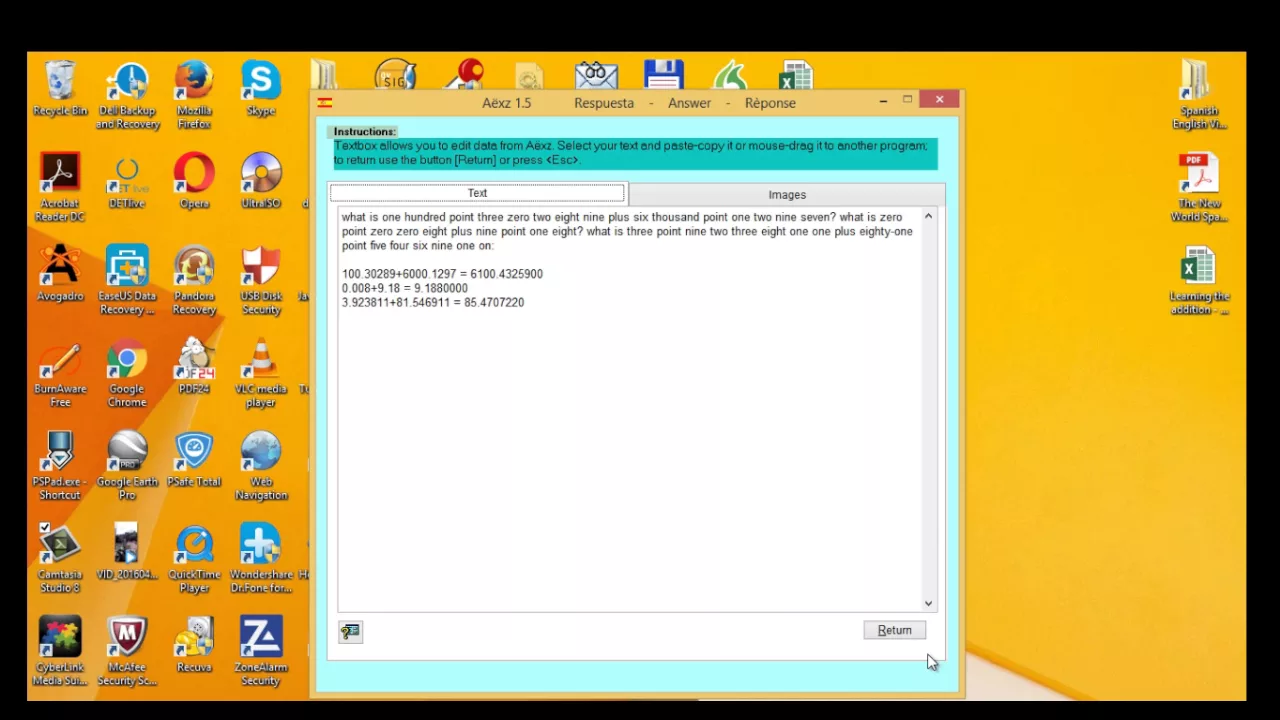1280x720 pixels.
Task: Select the Learning the addition Excel file
Action: [1199, 280]
